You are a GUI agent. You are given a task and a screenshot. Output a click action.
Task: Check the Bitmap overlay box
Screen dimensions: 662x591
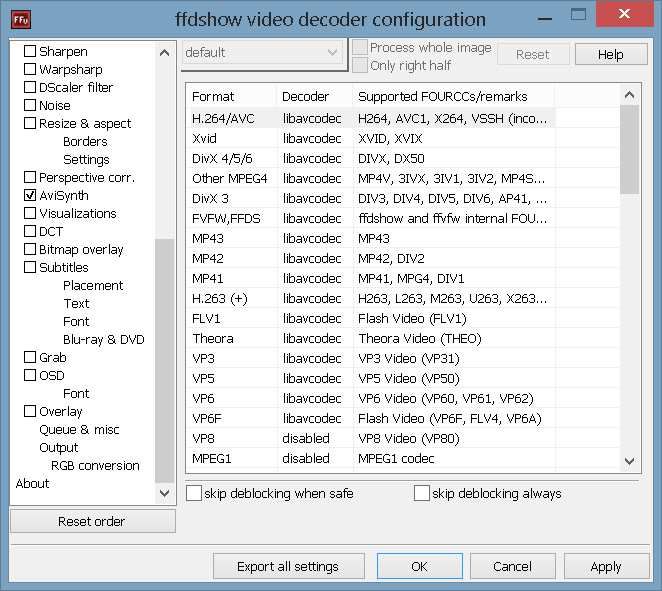coord(30,249)
